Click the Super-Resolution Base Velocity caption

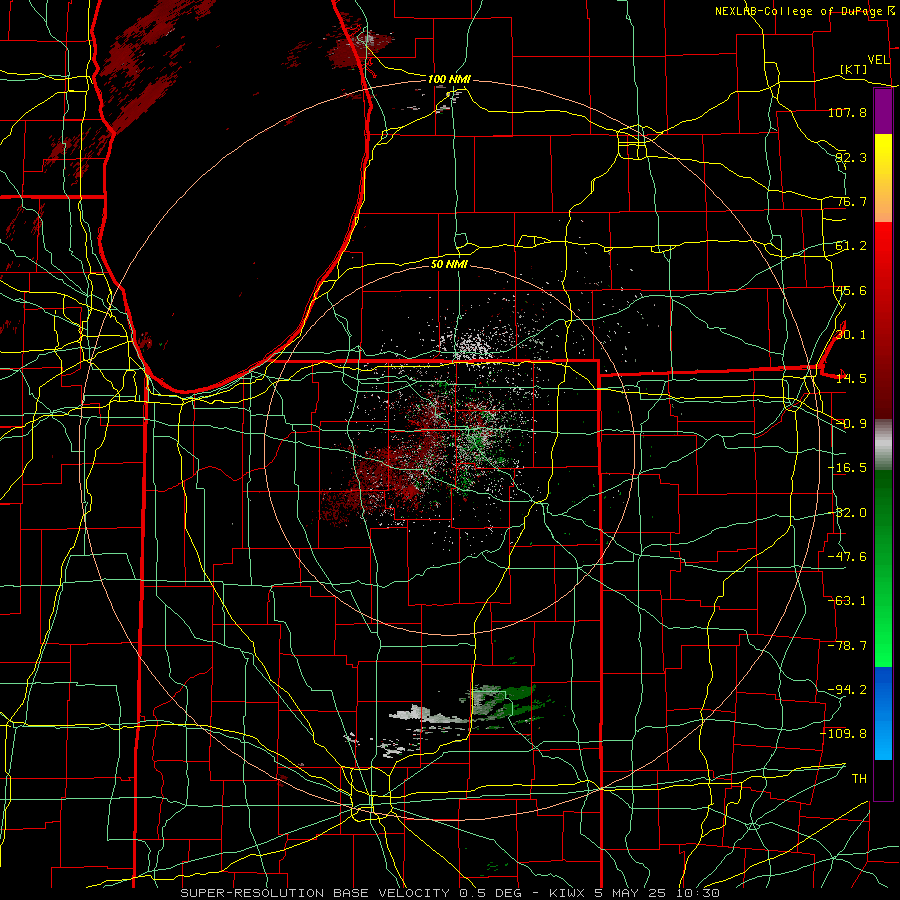tap(449, 893)
